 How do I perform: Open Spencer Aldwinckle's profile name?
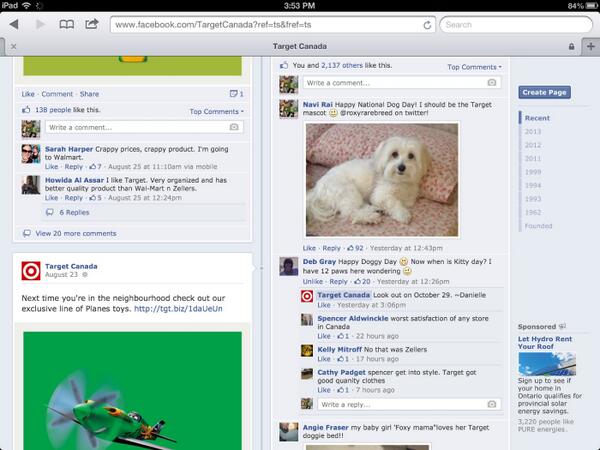pos(353,318)
